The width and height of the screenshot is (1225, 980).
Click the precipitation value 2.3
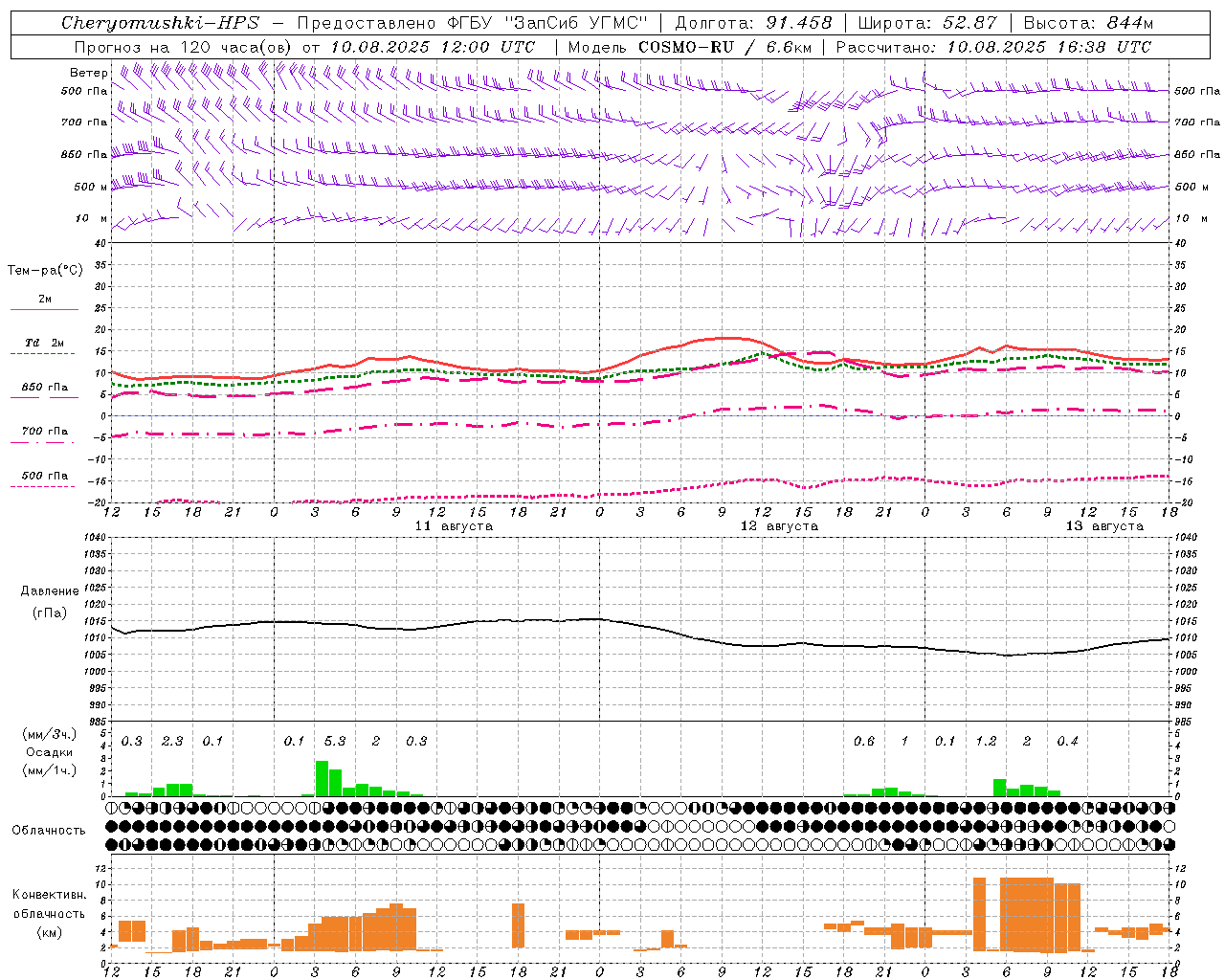coord(172,742)
